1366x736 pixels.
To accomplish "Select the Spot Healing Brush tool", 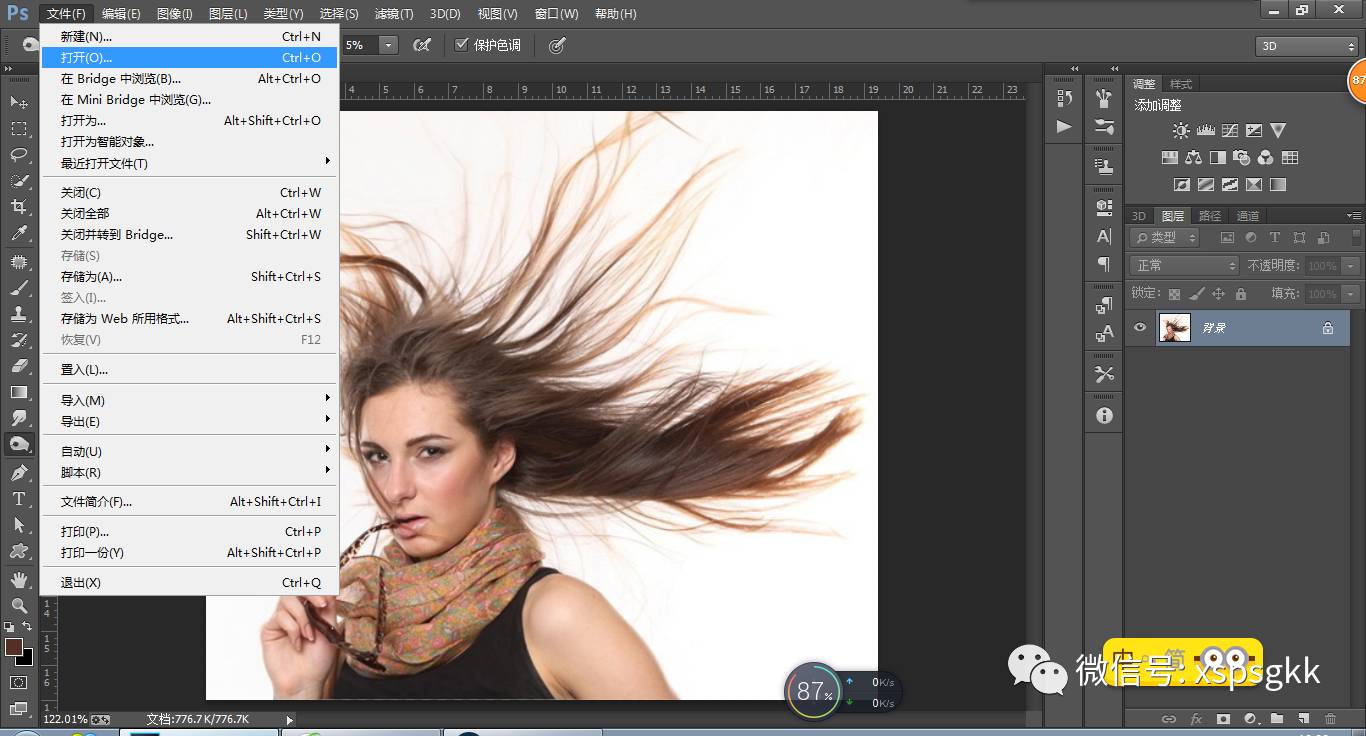I will click(19, 262).
